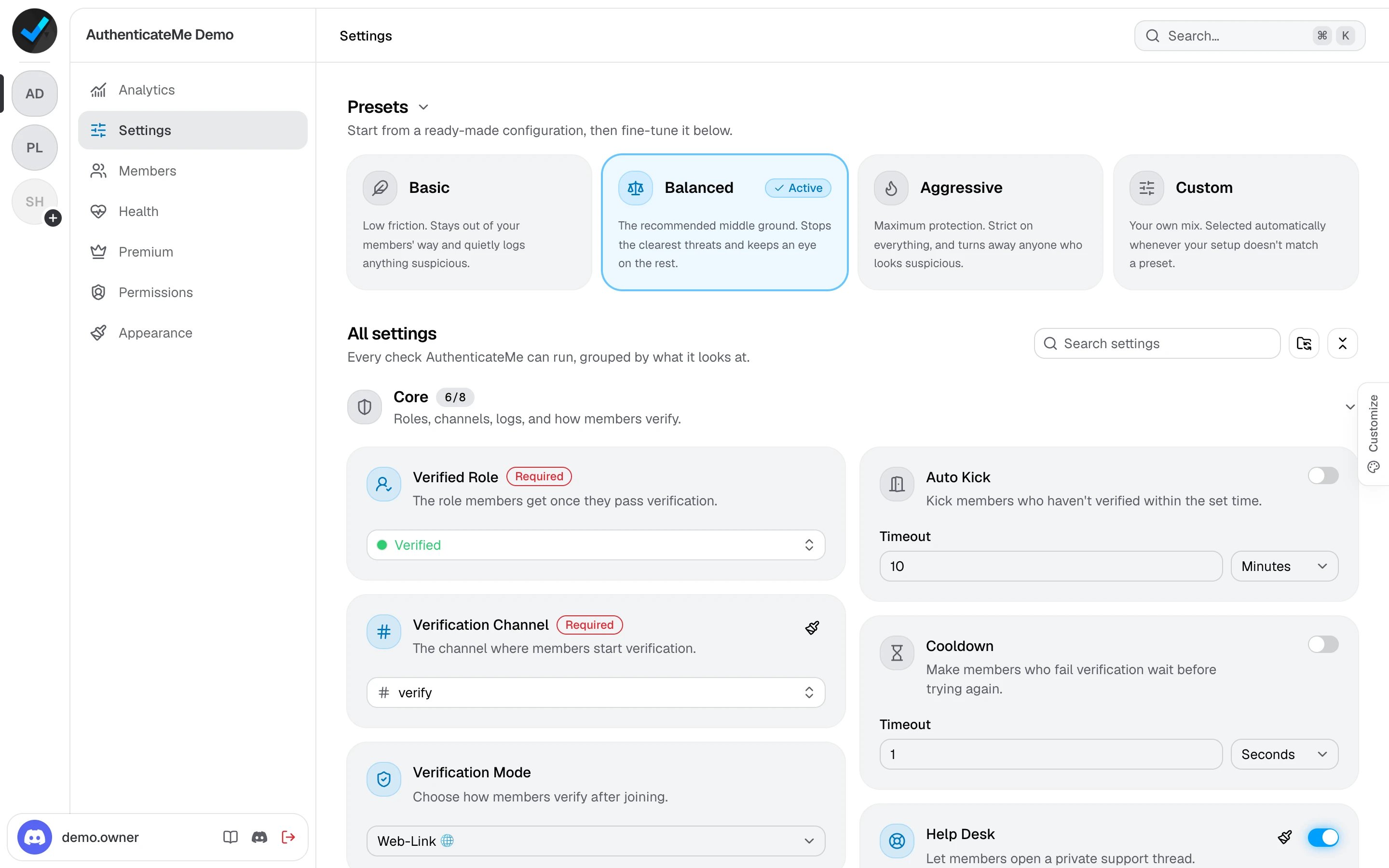Image resolution: width=1389 pixels, height=868 pixels.
Task: Click the Discord icon in user bar
Action: point(259,837)
